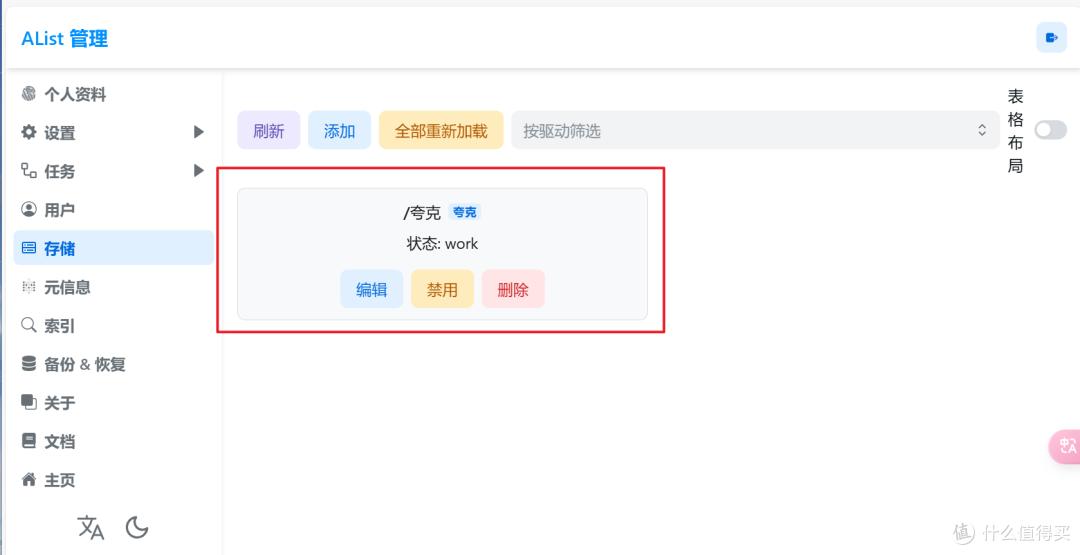The height and width of the screenshot is (555, 1080).
Task: Open the 元信息 menu item
Action: [x=67, y=287]
